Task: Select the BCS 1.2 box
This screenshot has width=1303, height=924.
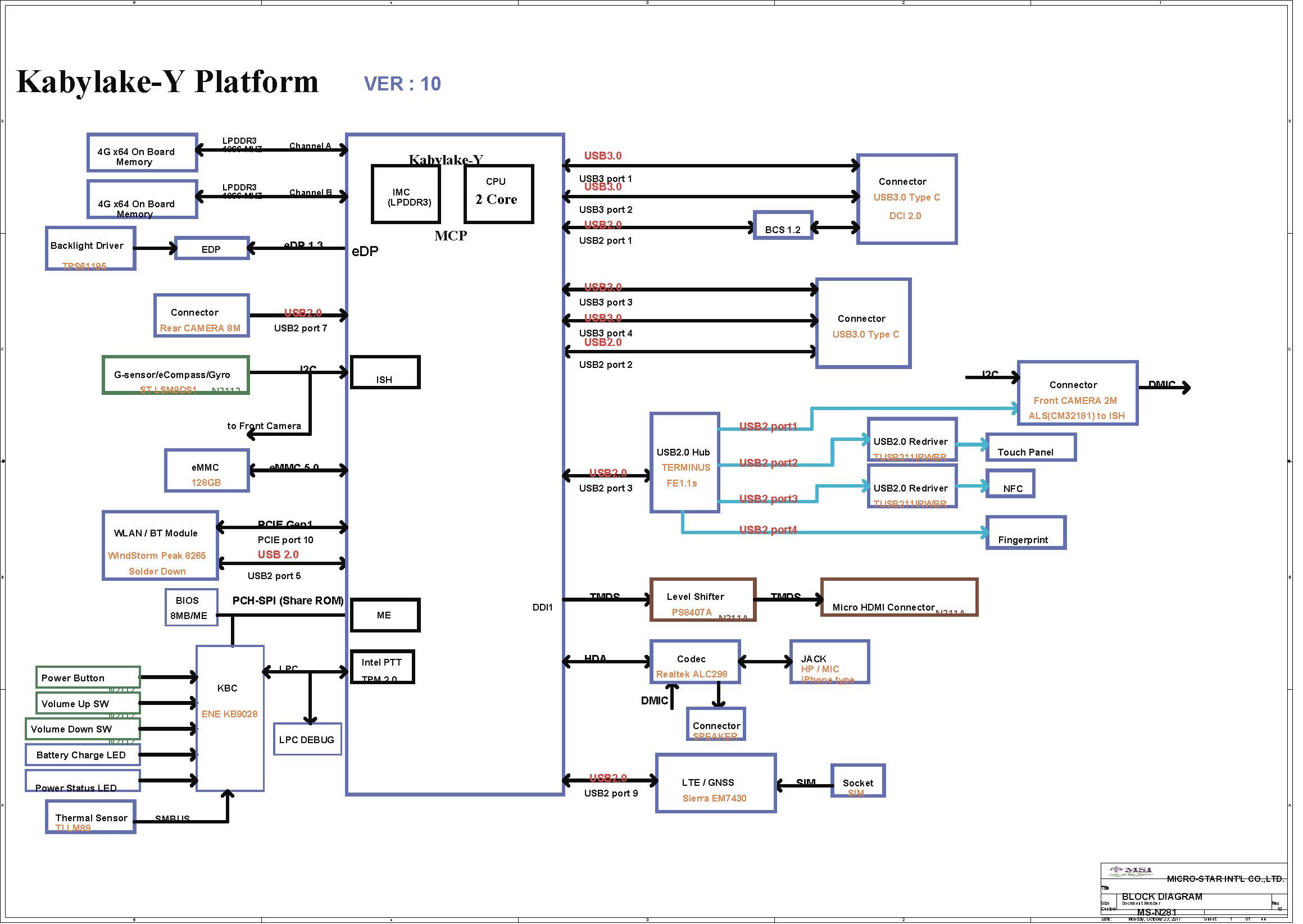Action: [782, 226]
